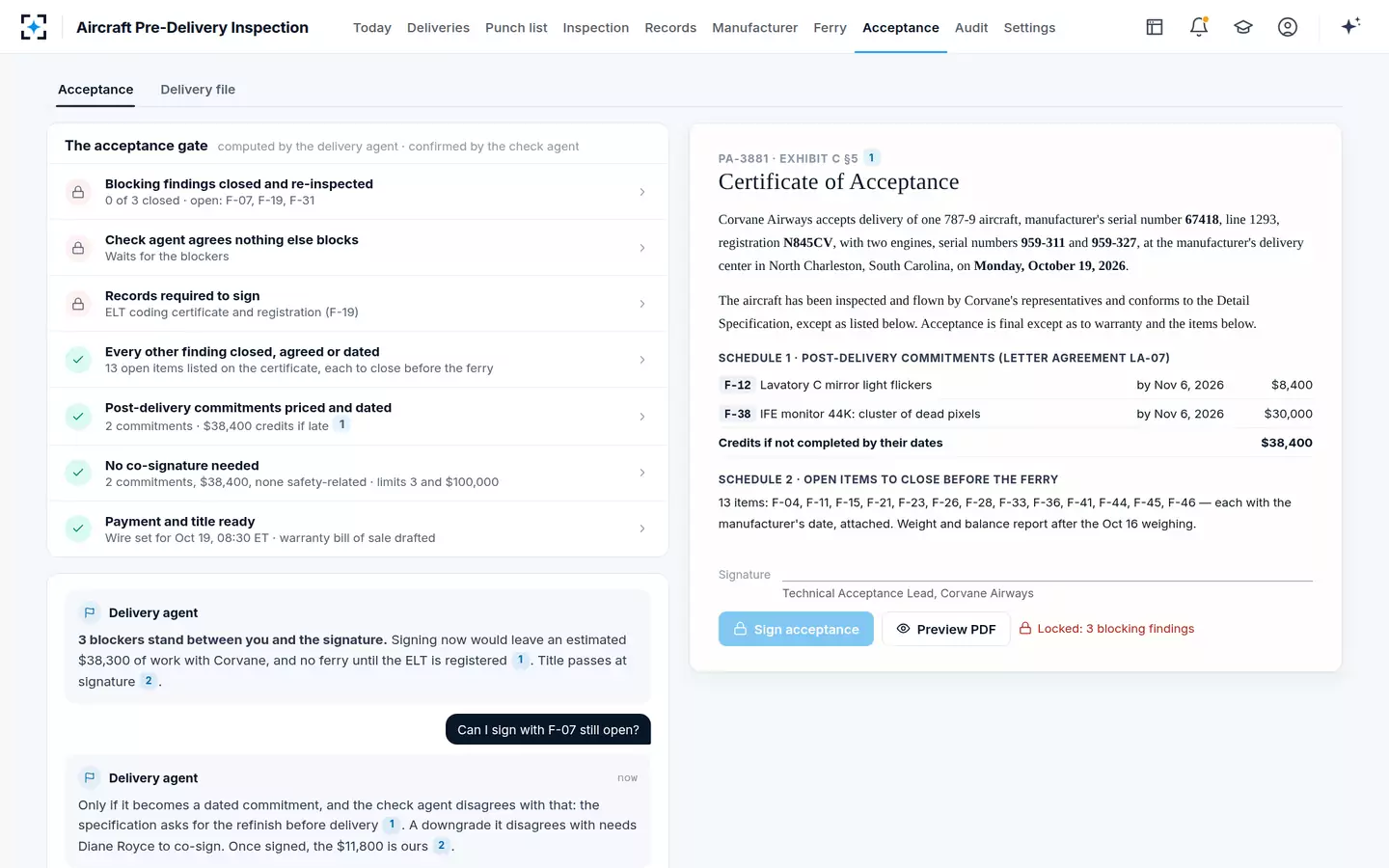Click lock icon on Records required row

tap(78, 304)
